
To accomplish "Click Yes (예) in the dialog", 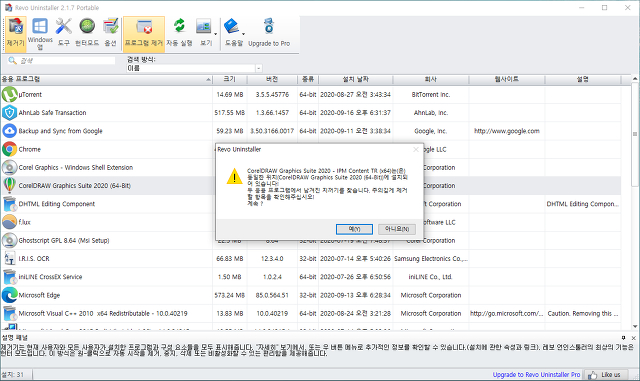I will (x=354, y=229).
